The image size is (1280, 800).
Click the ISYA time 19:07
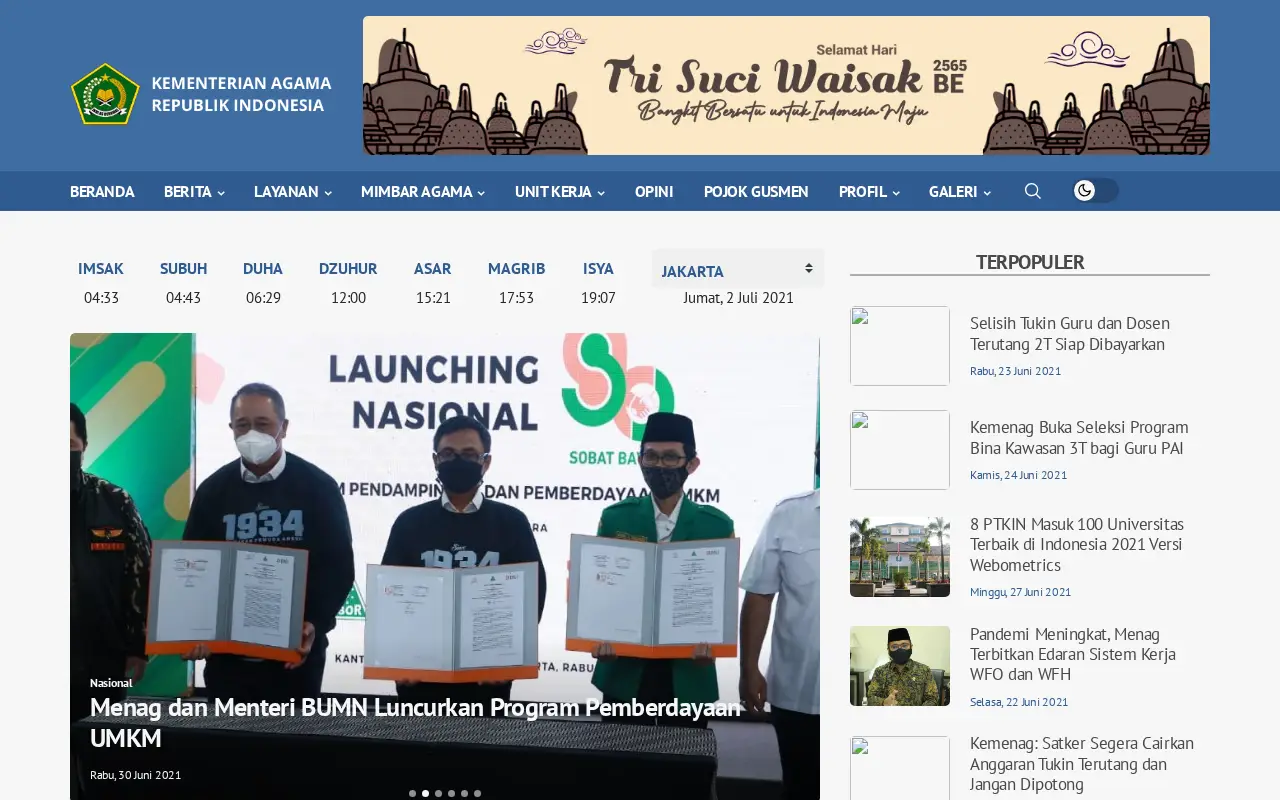tap(598, 298)
